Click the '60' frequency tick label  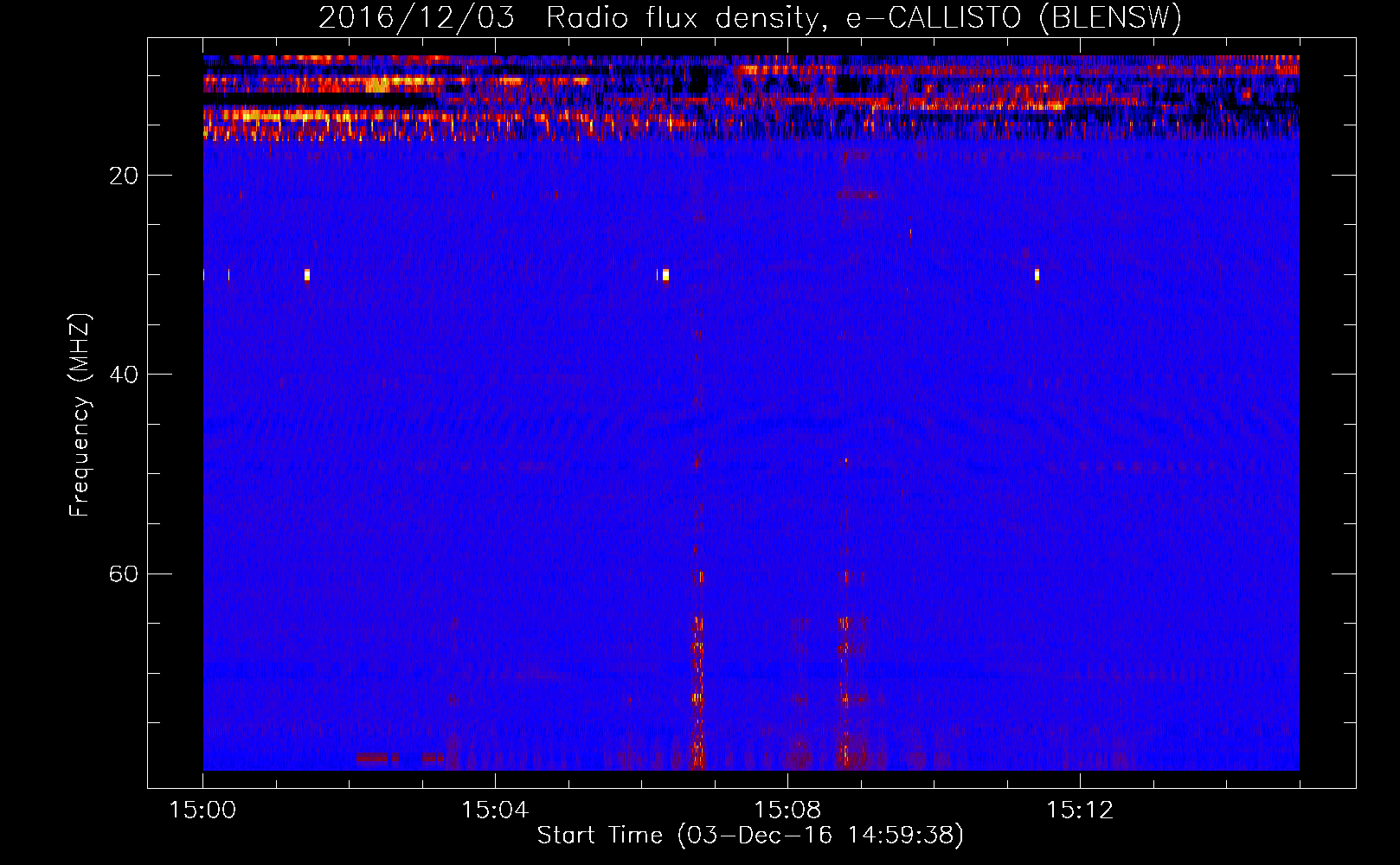click(x=124, y=574)
